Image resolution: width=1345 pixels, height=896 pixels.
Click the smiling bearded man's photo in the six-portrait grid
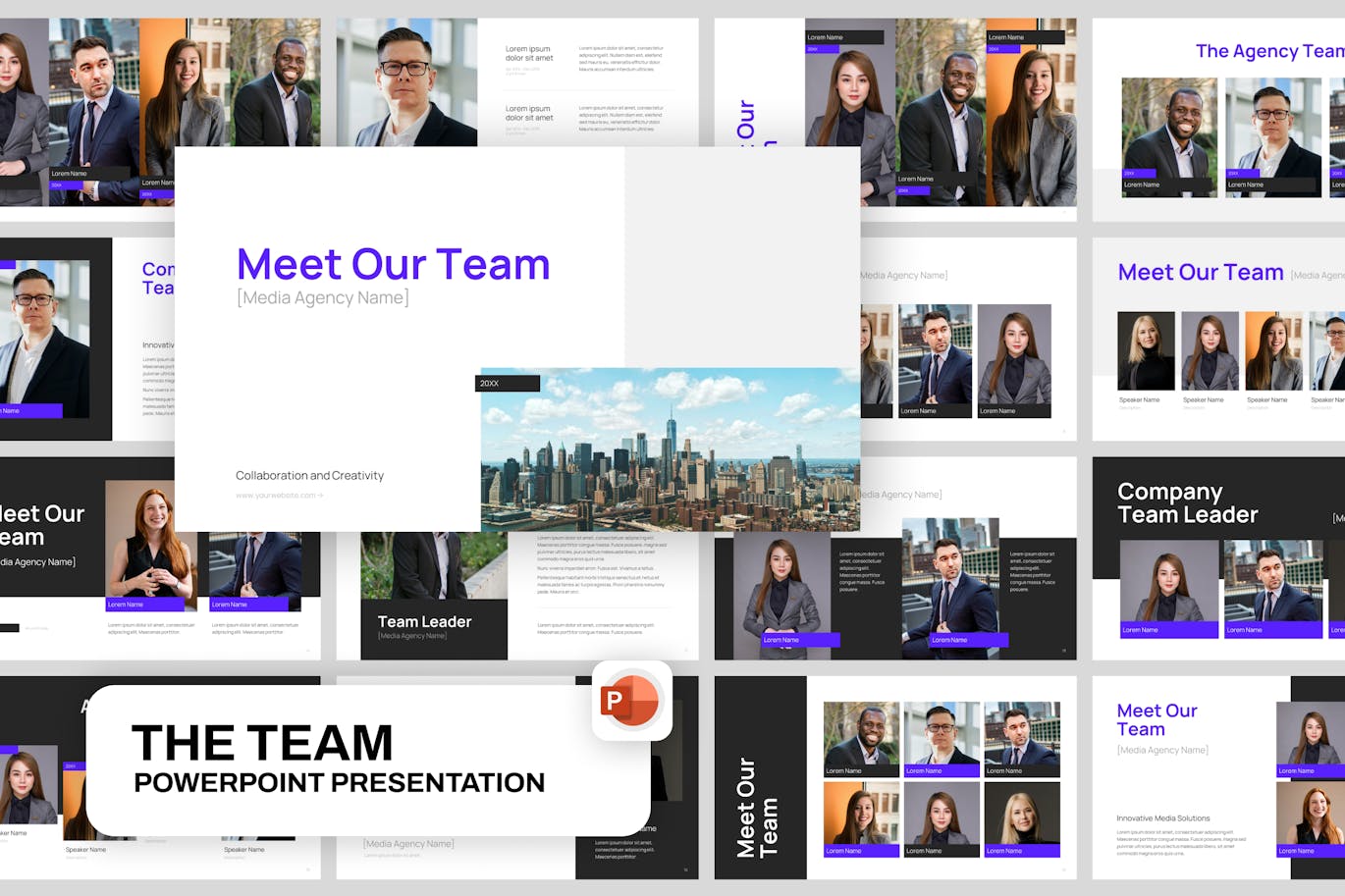click(861, 739)
